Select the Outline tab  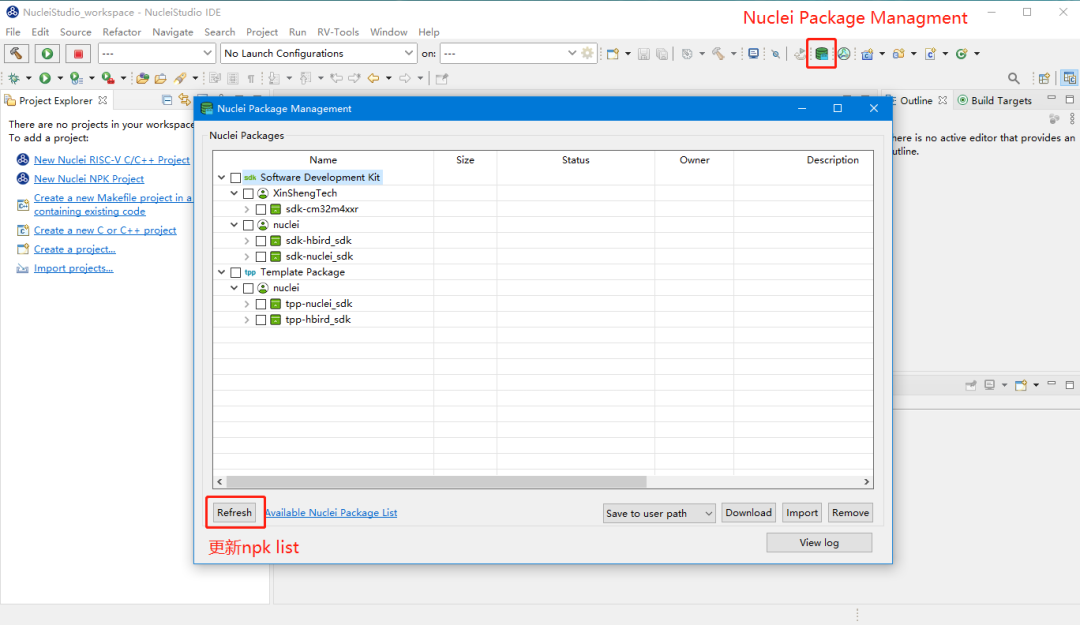tap(917, 101)
